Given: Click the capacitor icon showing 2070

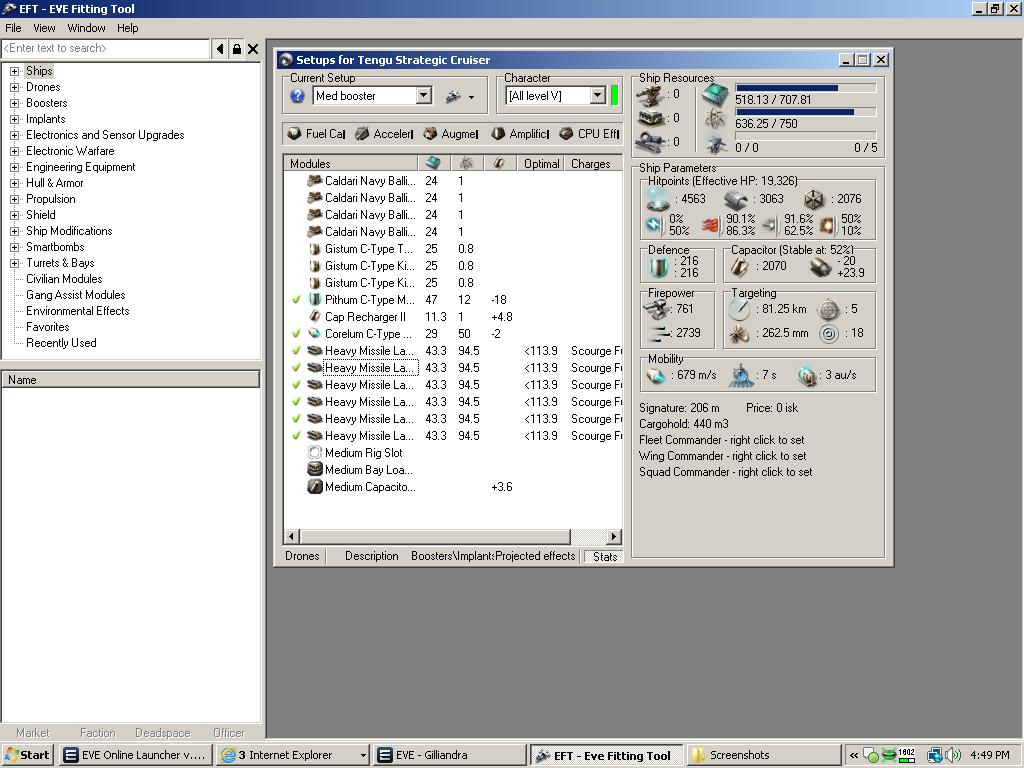Looking at the screenshot, I should 741,266.
